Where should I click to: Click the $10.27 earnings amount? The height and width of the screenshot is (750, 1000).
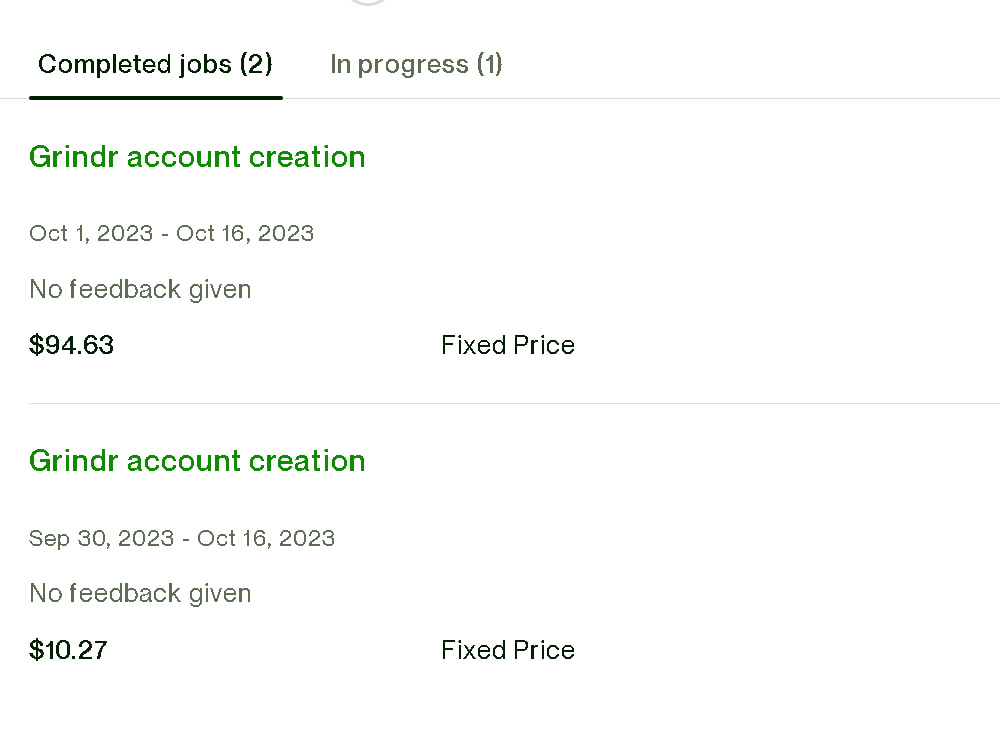tap(68, 649)
